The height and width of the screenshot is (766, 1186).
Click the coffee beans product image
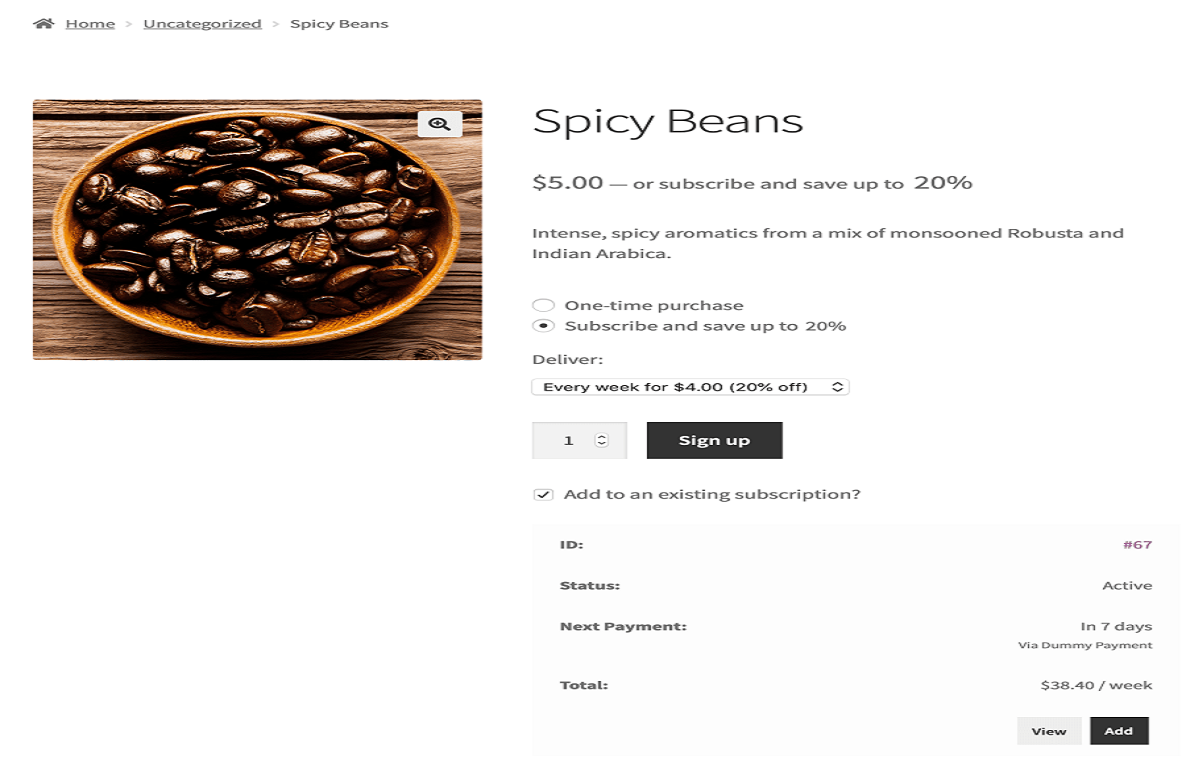pyautogui.click(x=257, y=230)
